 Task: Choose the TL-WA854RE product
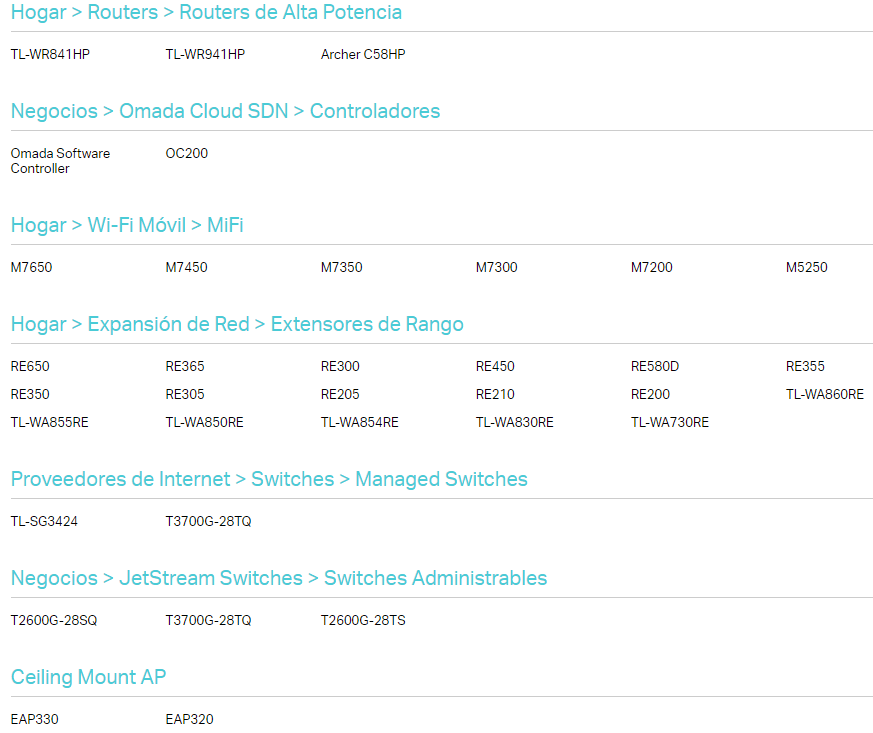tap(360, 422)
